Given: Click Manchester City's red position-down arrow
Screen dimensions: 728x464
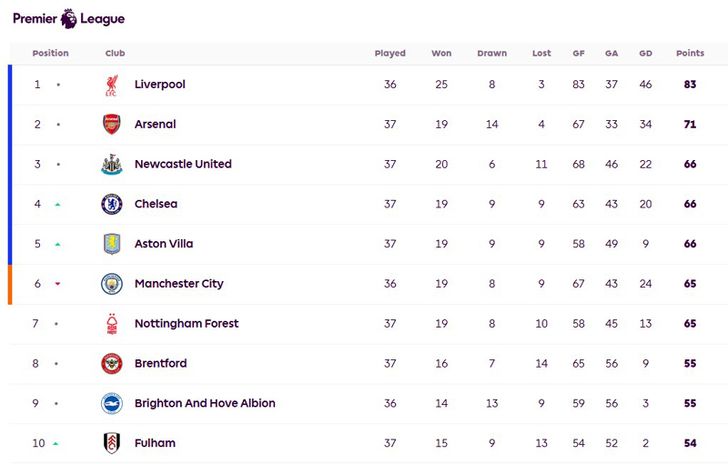Looking at the screenshot, I should coord(58,284).
